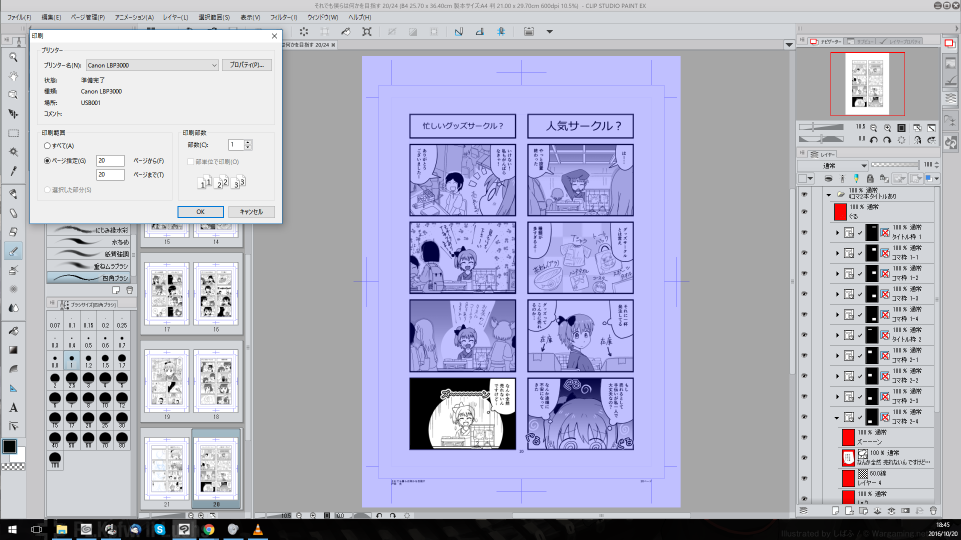Screen dimensions: 961x540
Task: Select the Eyedropper tool
Action: coord(14,171)
